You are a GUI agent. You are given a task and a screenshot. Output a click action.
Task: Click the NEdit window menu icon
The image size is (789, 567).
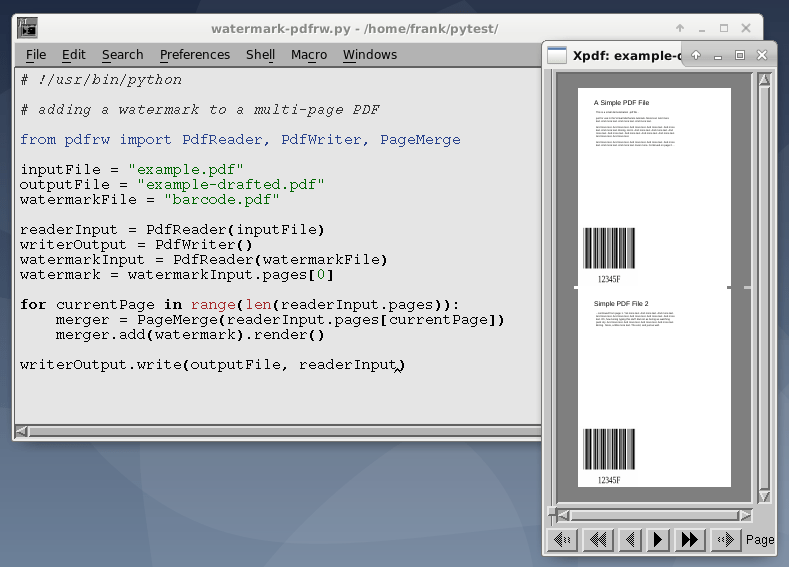click(x=27, y=28)
